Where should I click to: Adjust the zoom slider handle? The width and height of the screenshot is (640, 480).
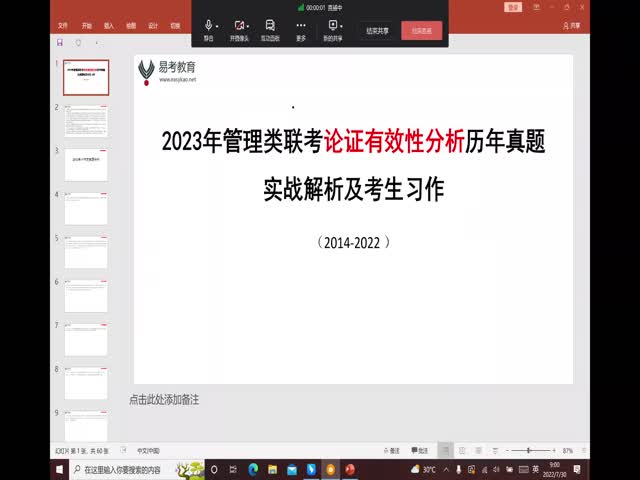(529, 451)
